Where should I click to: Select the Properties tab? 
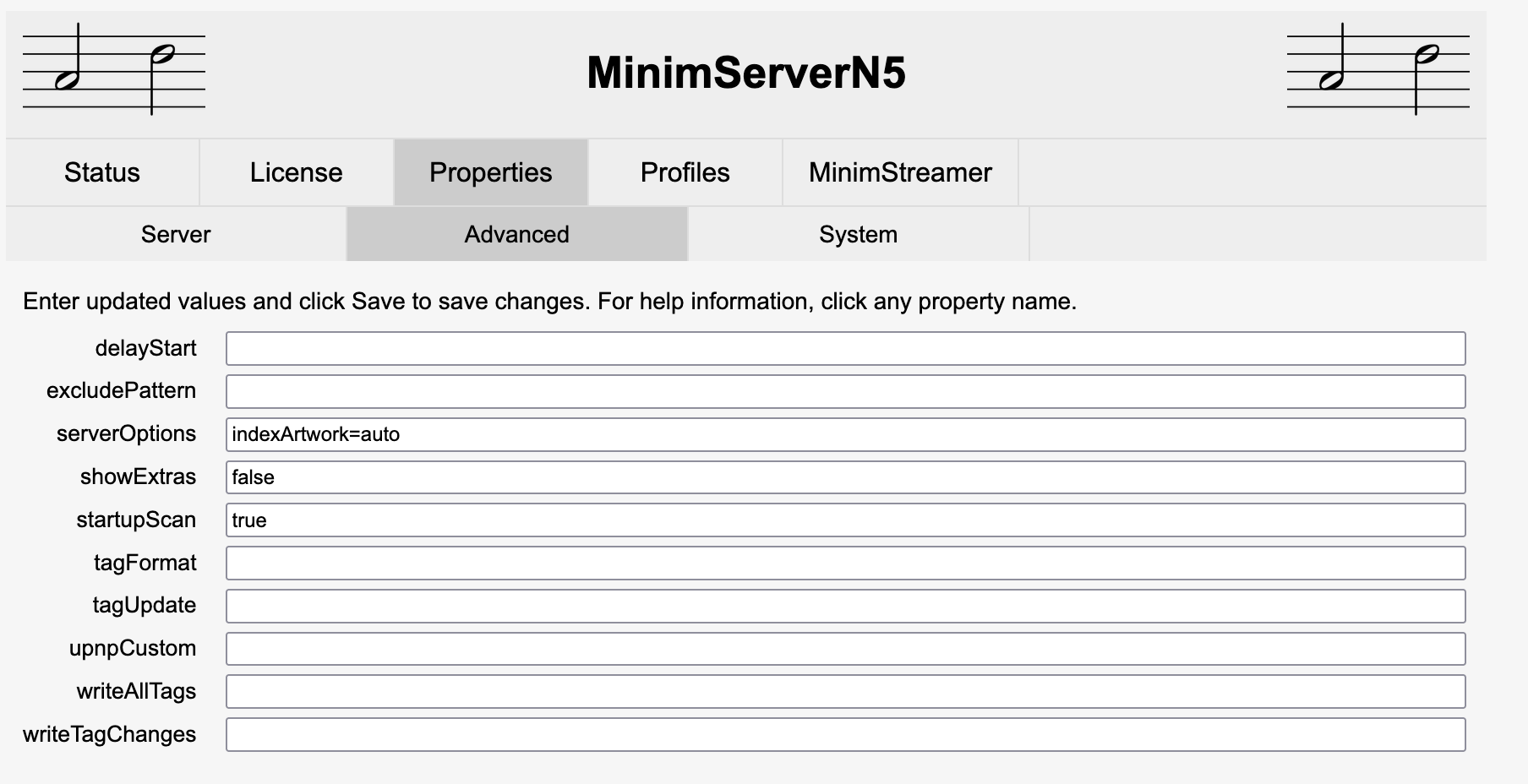[x=491, y=172]
